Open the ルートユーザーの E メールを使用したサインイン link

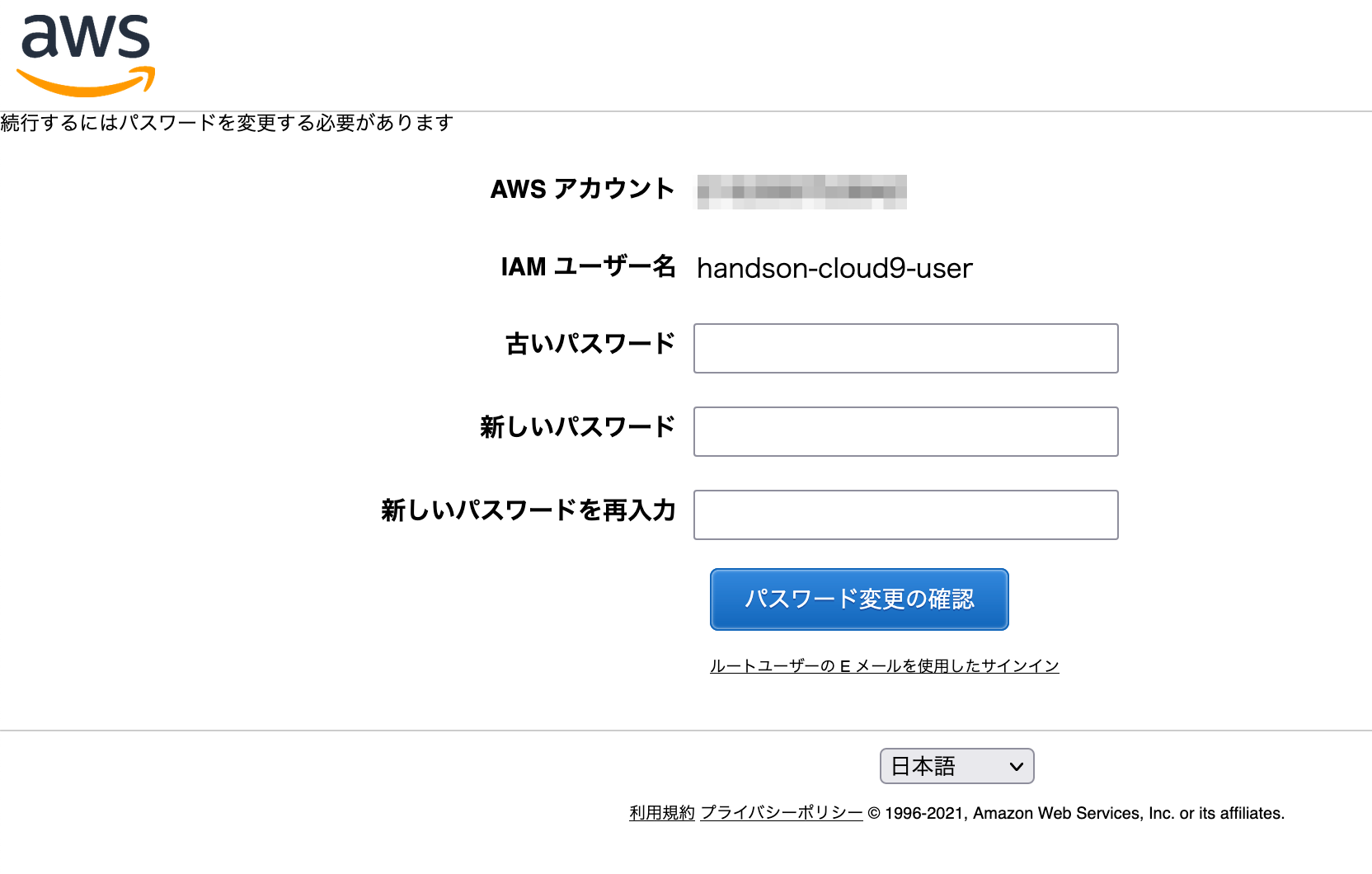click(884, 665)
